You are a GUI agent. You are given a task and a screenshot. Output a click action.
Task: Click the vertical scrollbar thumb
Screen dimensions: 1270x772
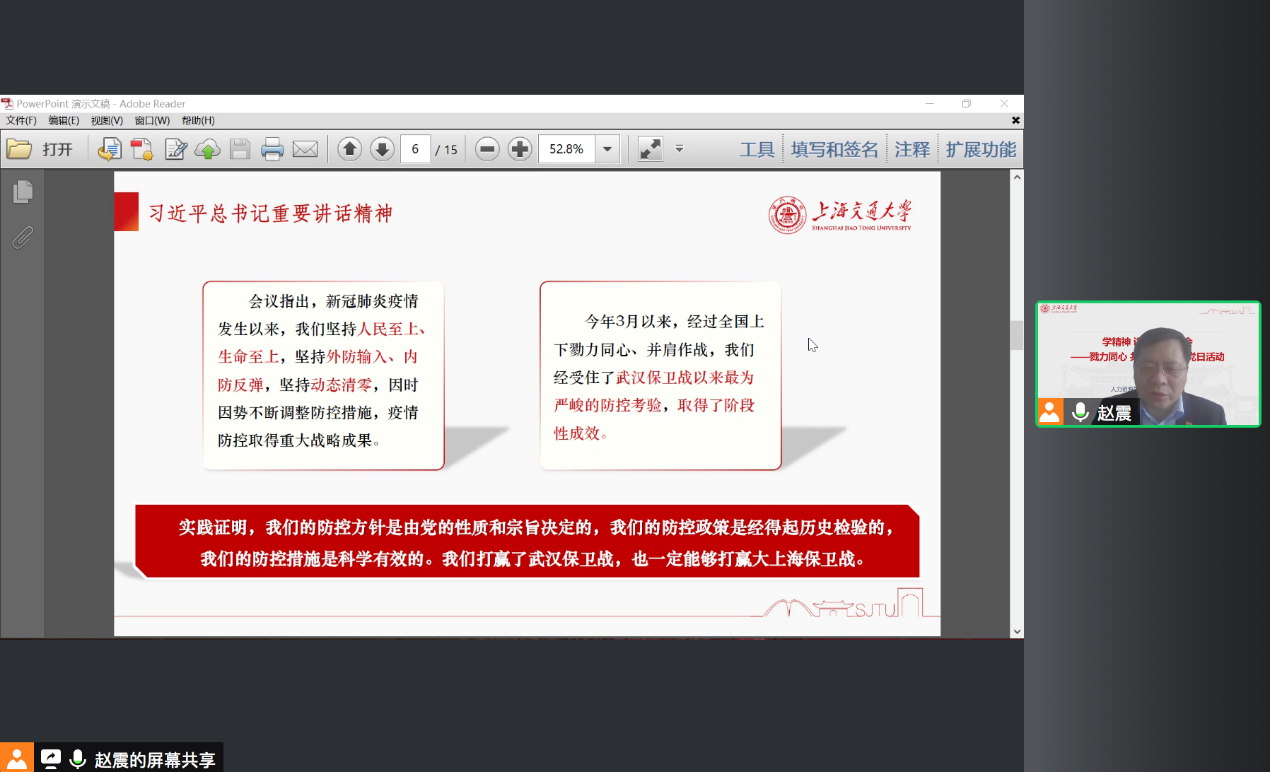pos(1017,335)
